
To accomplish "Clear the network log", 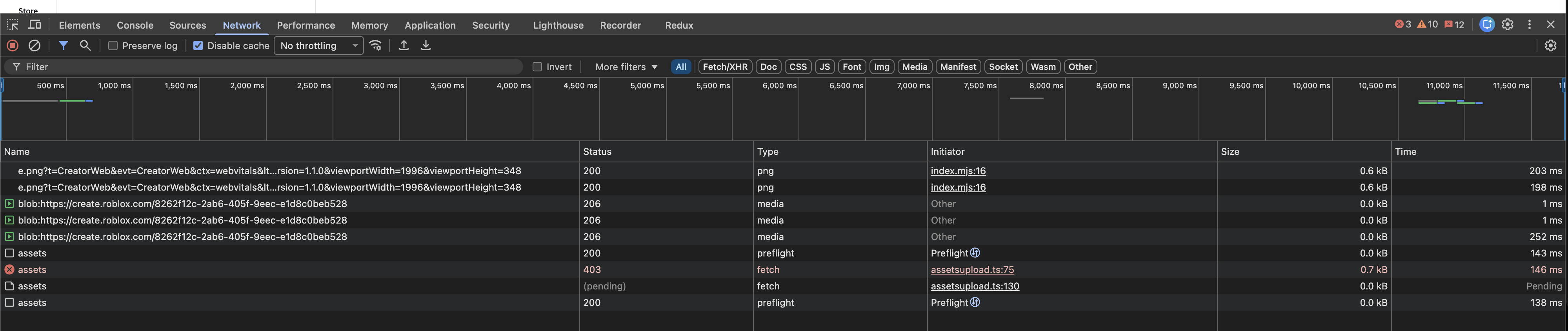I will 35,45.
